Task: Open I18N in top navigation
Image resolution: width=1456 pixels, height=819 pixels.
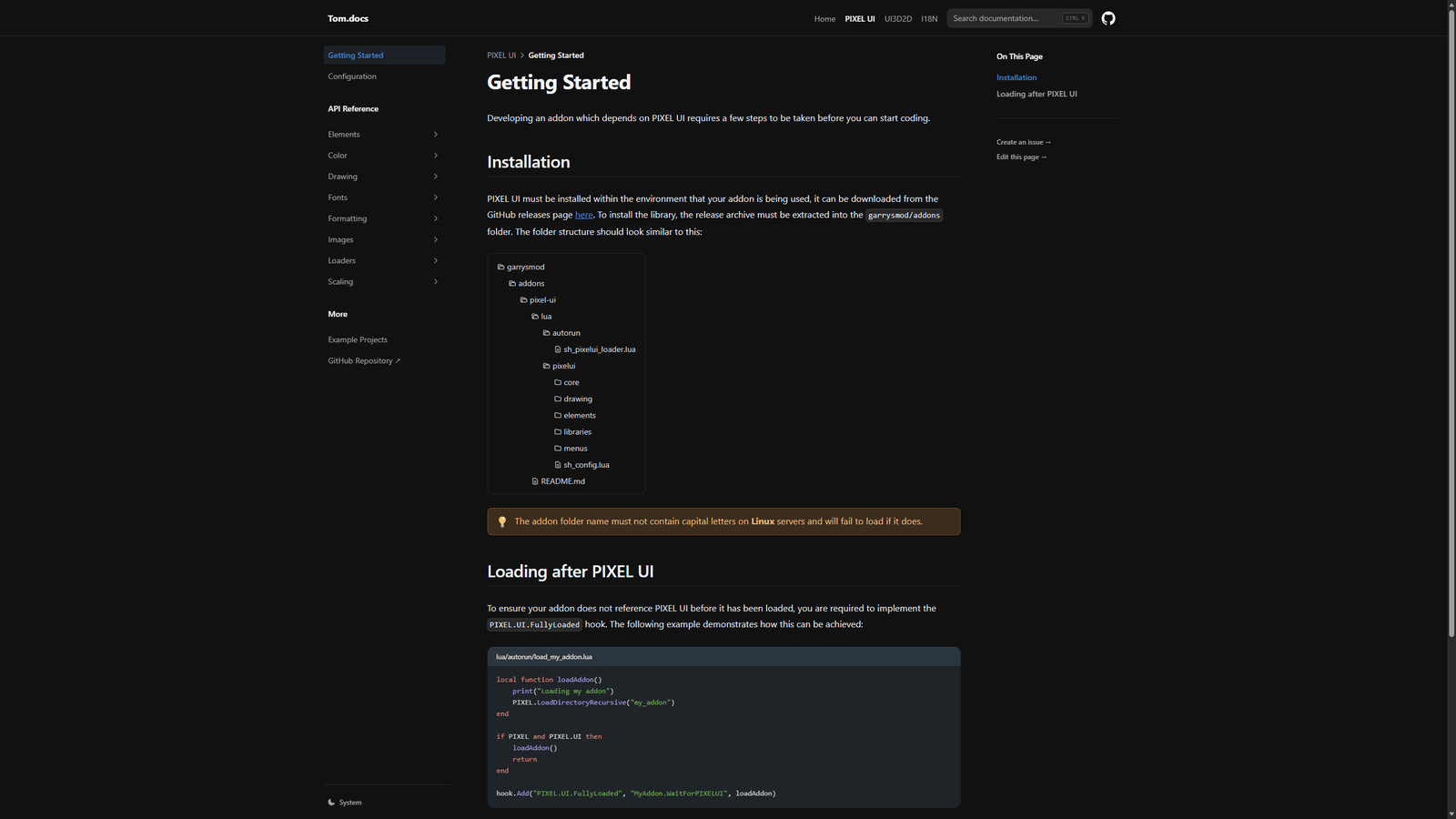Action: click(x=929, y=18)
